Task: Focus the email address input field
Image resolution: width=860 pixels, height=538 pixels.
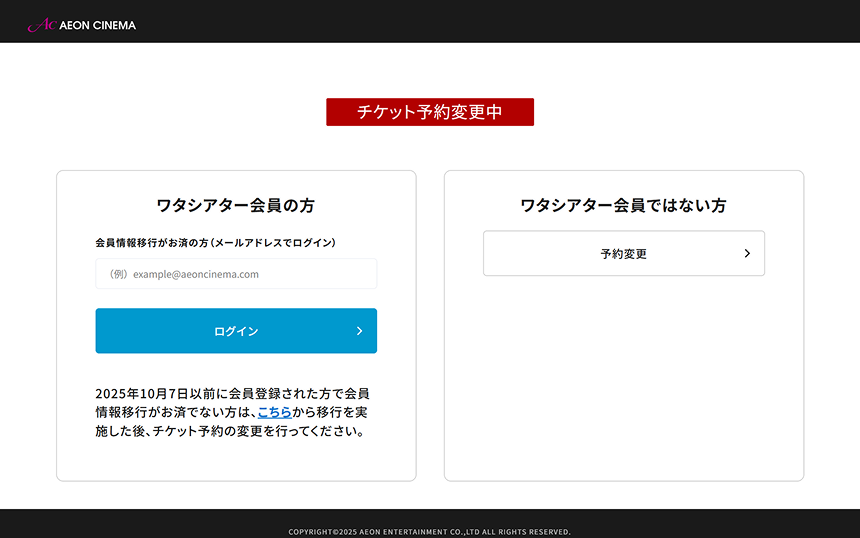Action: (x=236, y=274)
